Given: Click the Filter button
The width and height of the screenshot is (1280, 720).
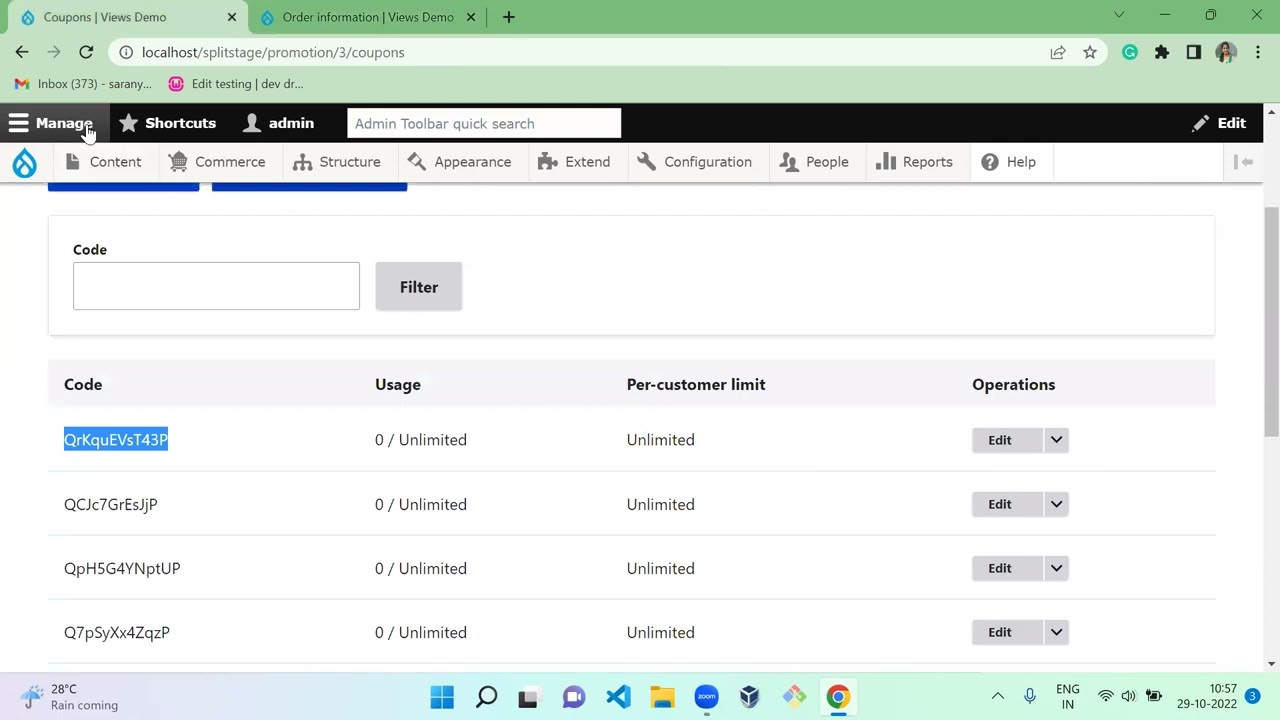Looking at the screenshot, I should point(419,287).
